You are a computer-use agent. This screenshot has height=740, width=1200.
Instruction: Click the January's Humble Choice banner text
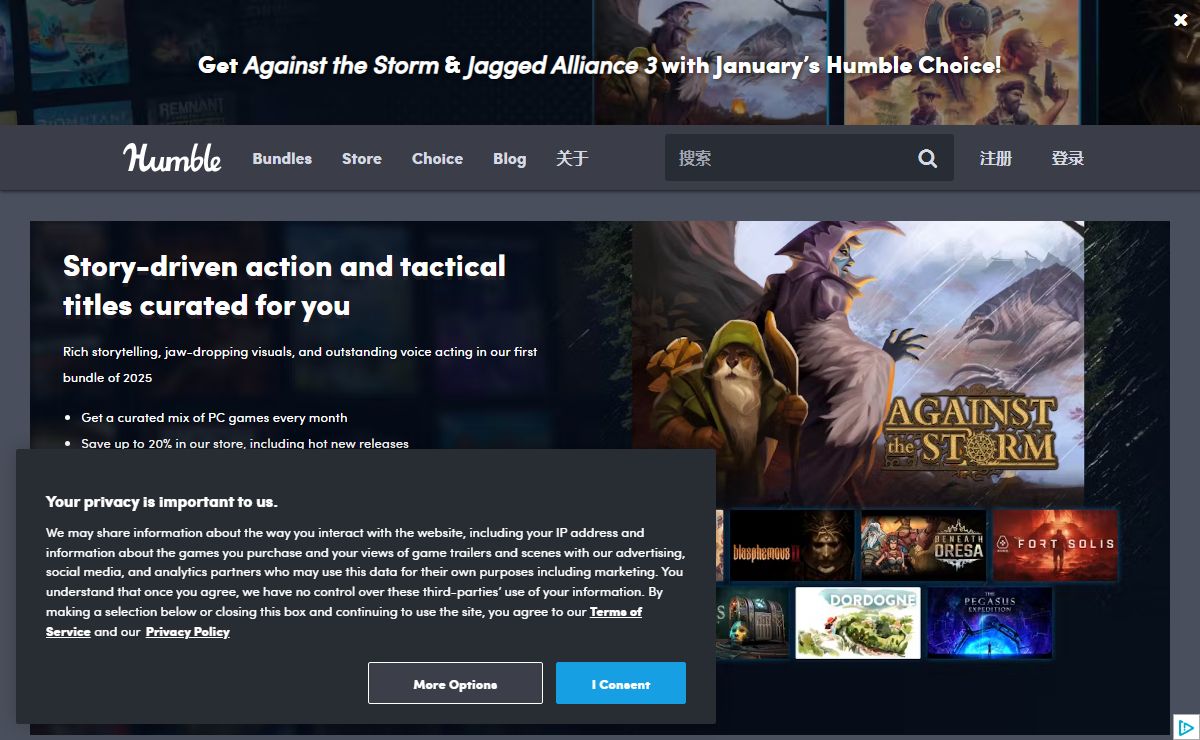click(599, 66)
